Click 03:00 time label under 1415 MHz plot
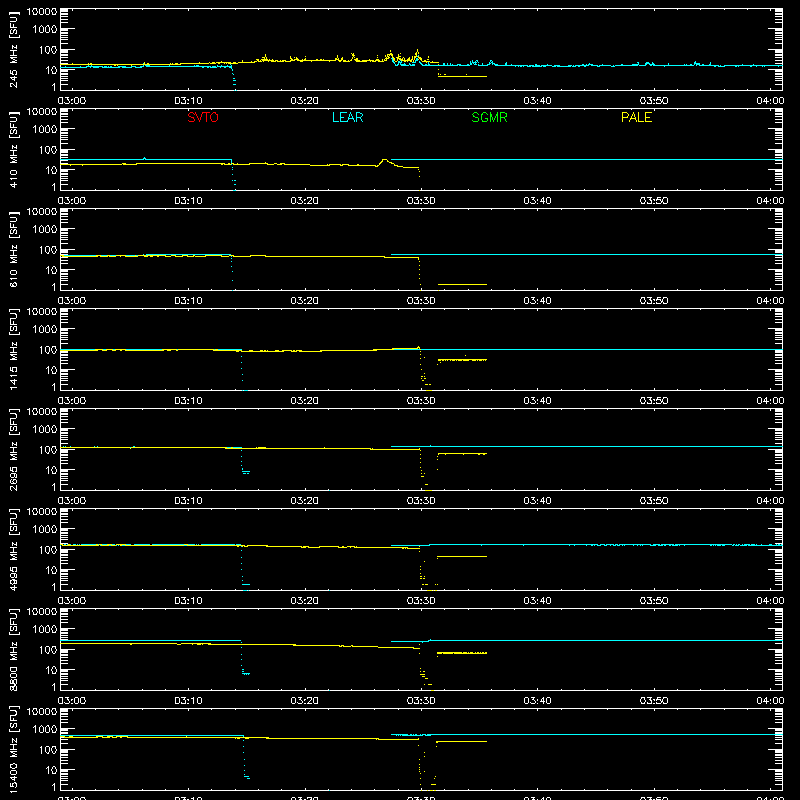 72,401
